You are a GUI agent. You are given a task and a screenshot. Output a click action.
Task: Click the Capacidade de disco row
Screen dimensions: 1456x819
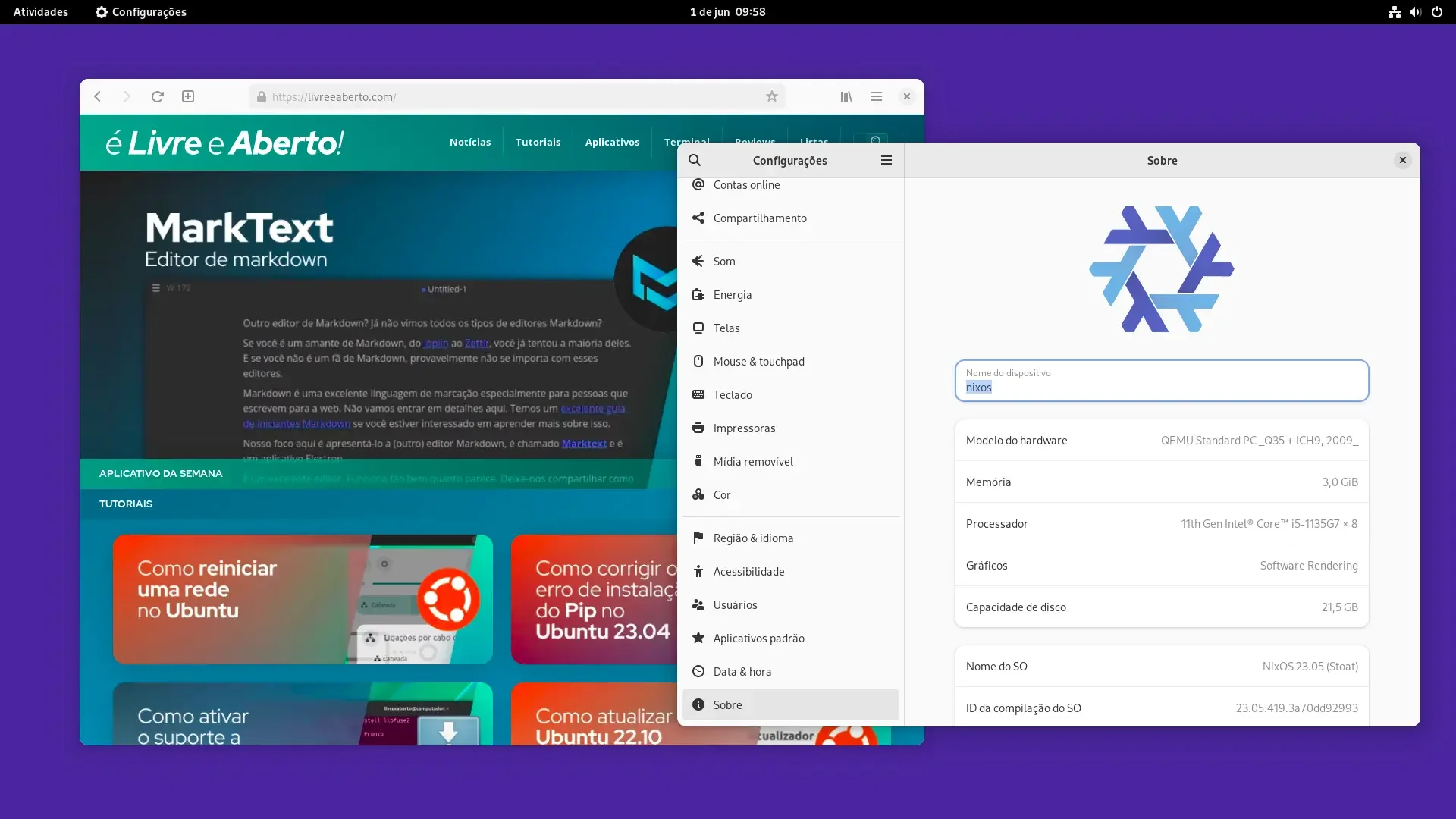[1162, 607]
